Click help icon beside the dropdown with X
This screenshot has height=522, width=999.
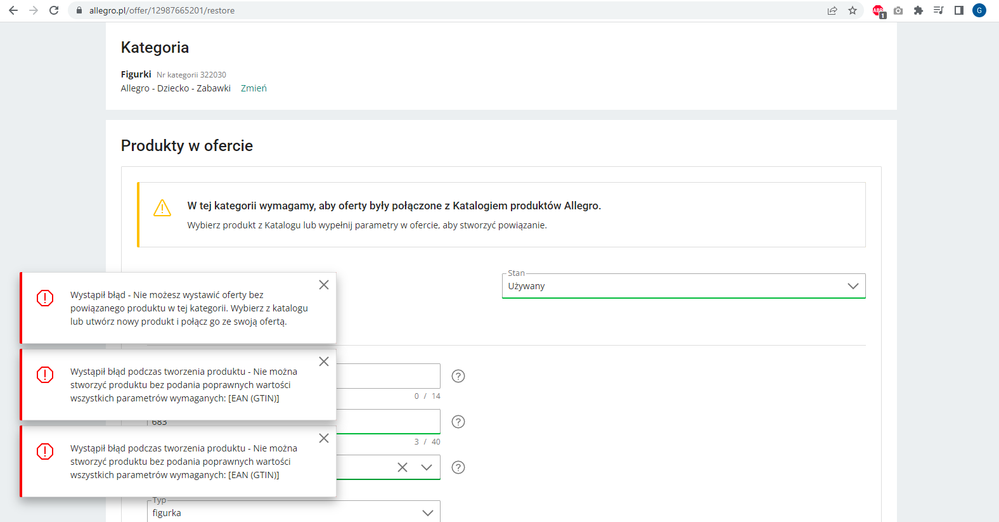pyautogui.click(x=458, y=467)
